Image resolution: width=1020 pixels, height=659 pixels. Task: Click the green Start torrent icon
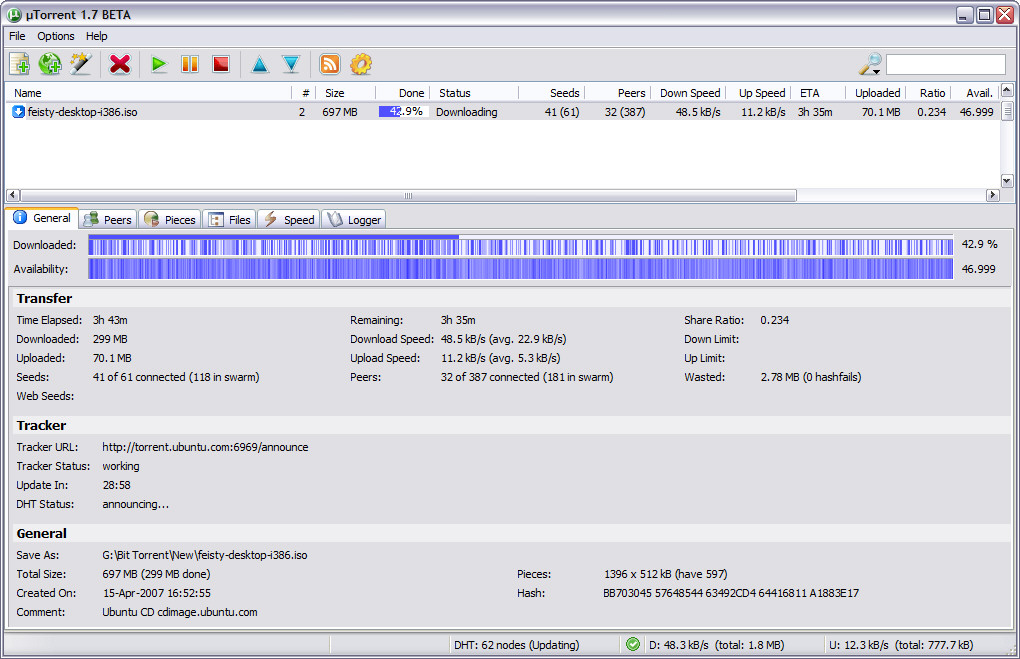[159, 64]
